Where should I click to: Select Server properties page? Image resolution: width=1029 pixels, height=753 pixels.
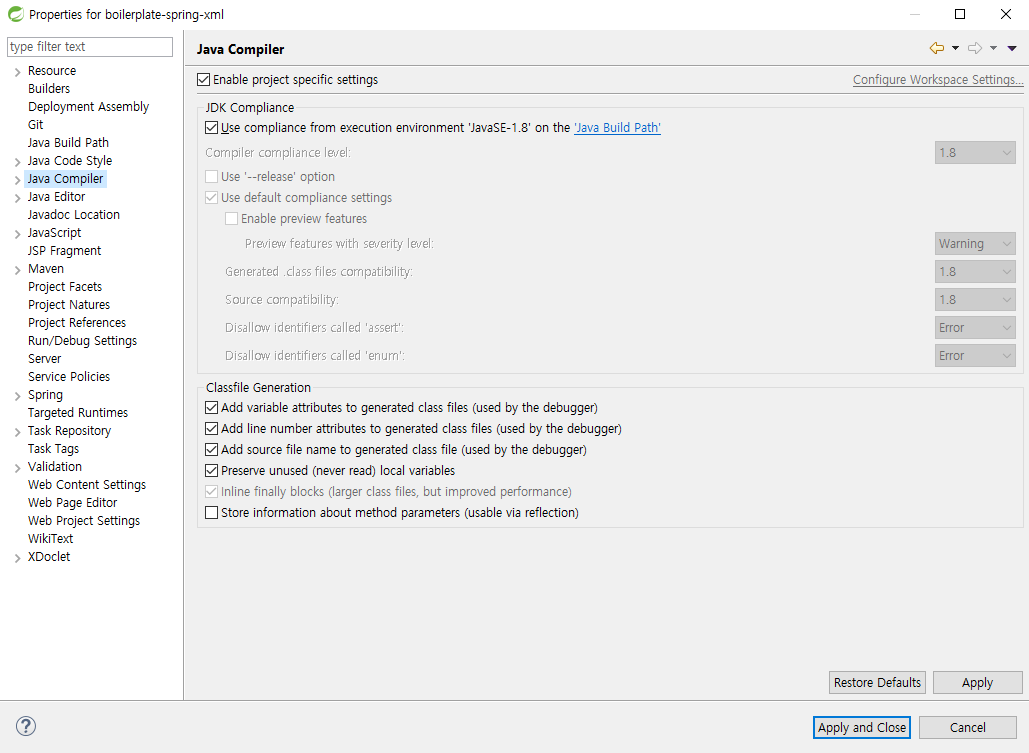(44, 359)
